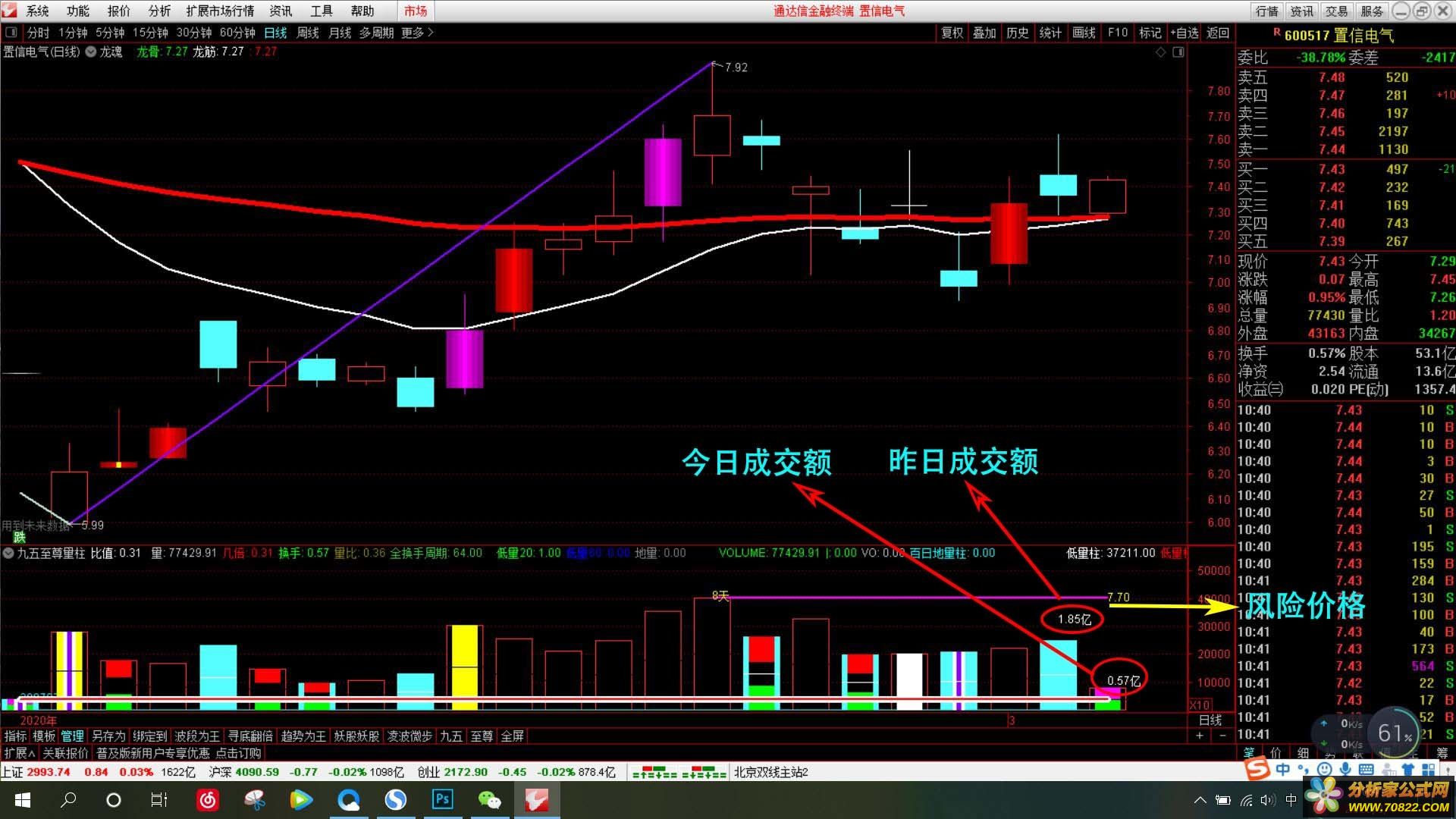Open Task View in taskbar
Screen dimensions: 1456x819
pos(159,800)
